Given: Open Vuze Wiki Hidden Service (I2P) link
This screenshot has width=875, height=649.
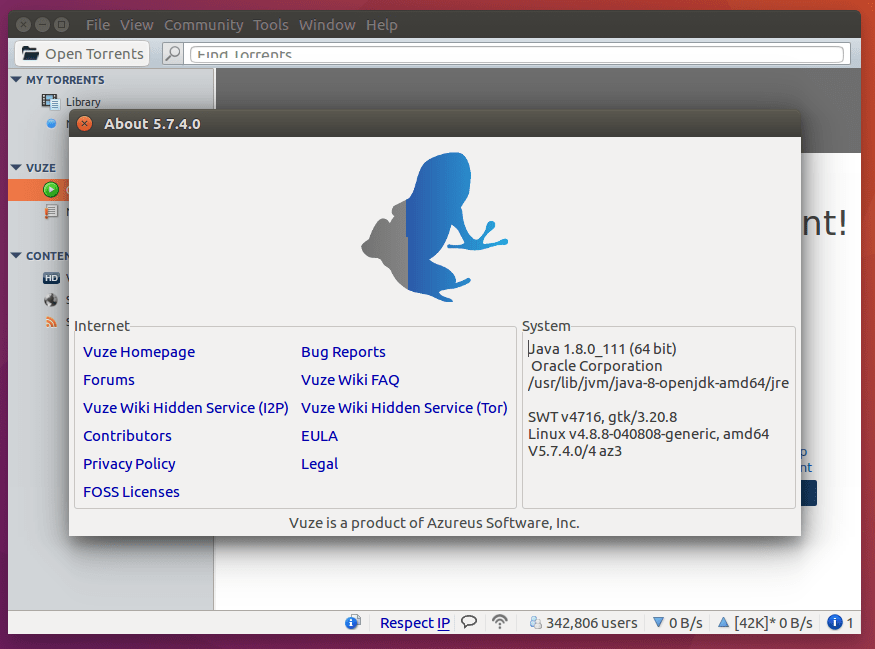Looking at the screenshot, I should pyautogui.click(x=186, y=408).
